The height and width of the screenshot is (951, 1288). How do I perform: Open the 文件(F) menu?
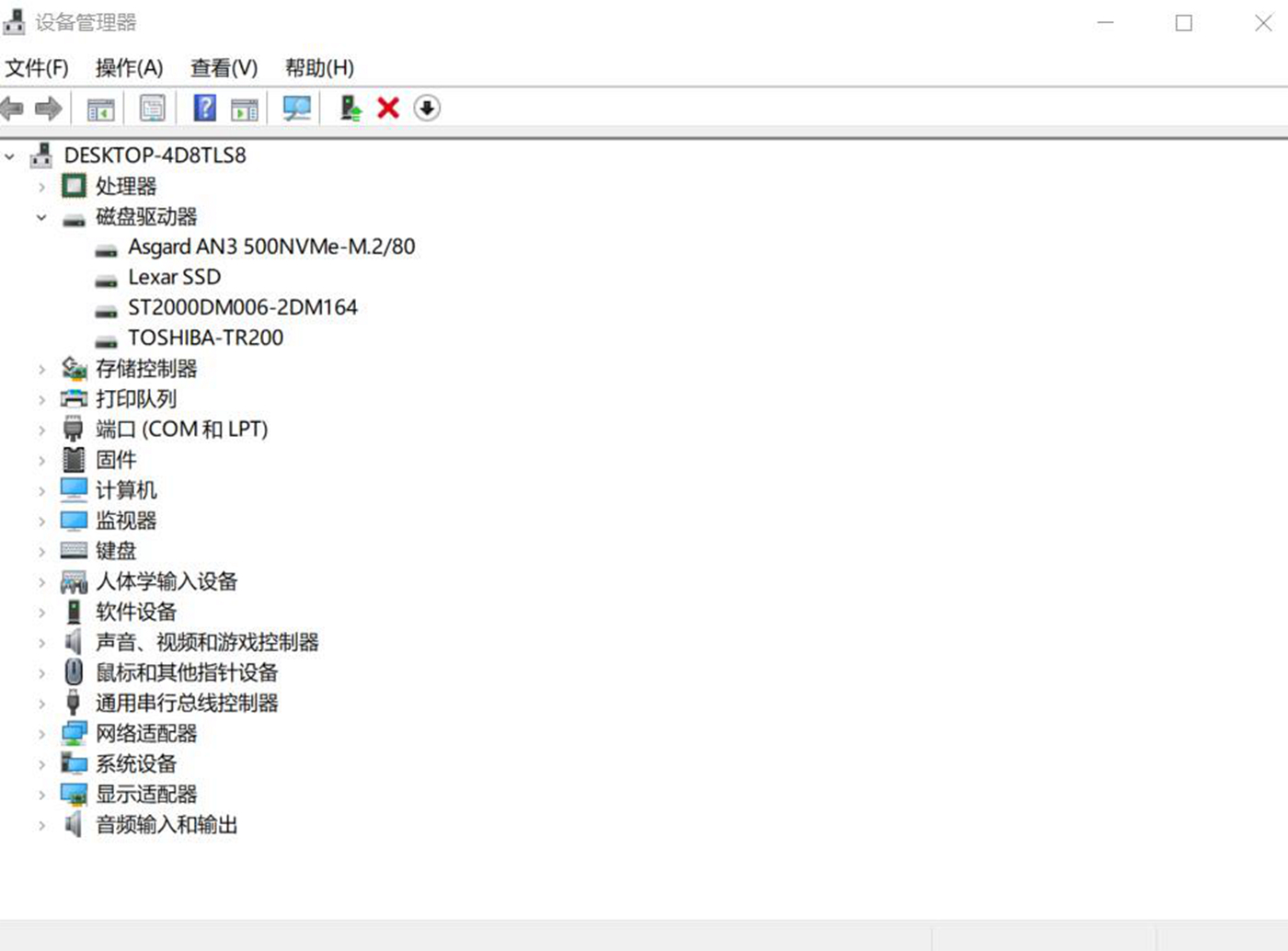(x=37, y=67)
